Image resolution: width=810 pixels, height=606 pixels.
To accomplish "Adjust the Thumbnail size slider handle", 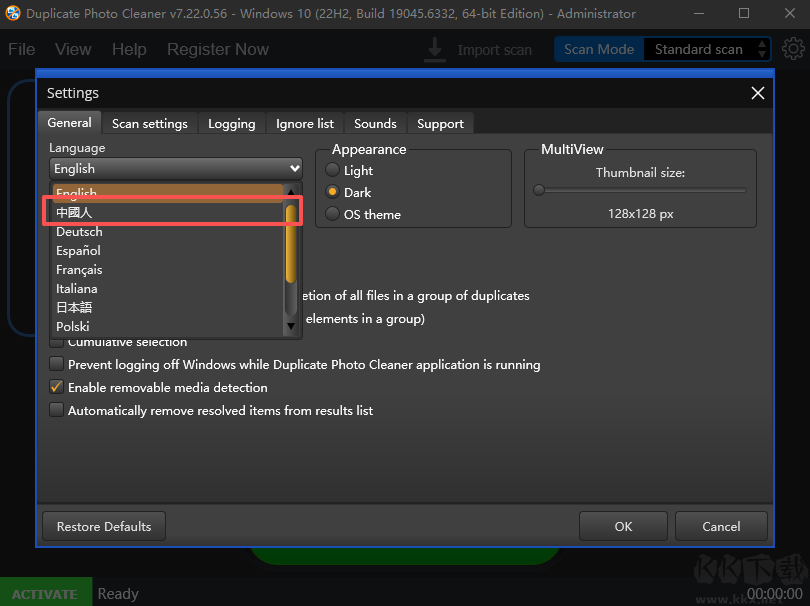I will (x=539, y=190).
